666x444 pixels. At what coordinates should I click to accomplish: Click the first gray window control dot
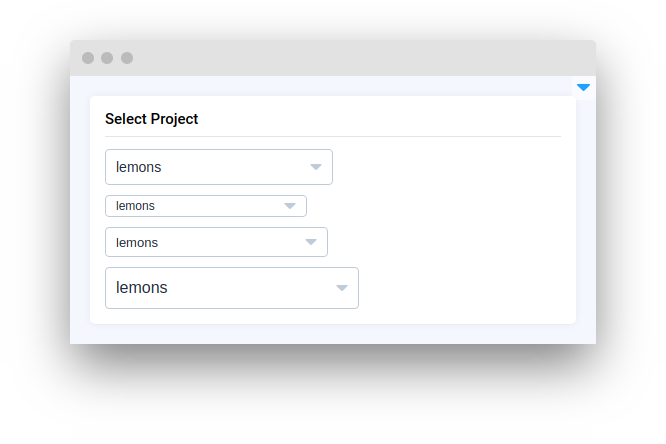[x=88, y=58]
